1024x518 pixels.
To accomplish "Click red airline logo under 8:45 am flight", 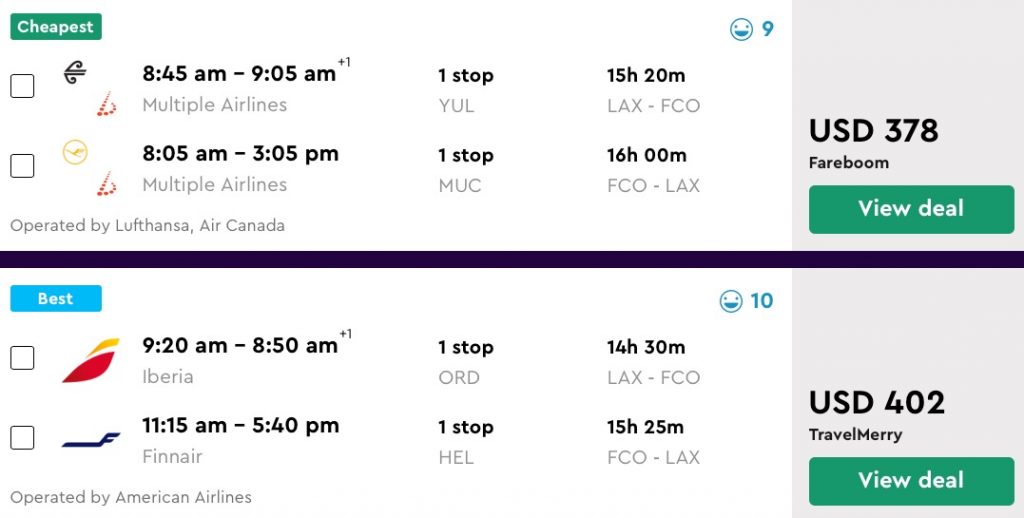I will (107, 104).
